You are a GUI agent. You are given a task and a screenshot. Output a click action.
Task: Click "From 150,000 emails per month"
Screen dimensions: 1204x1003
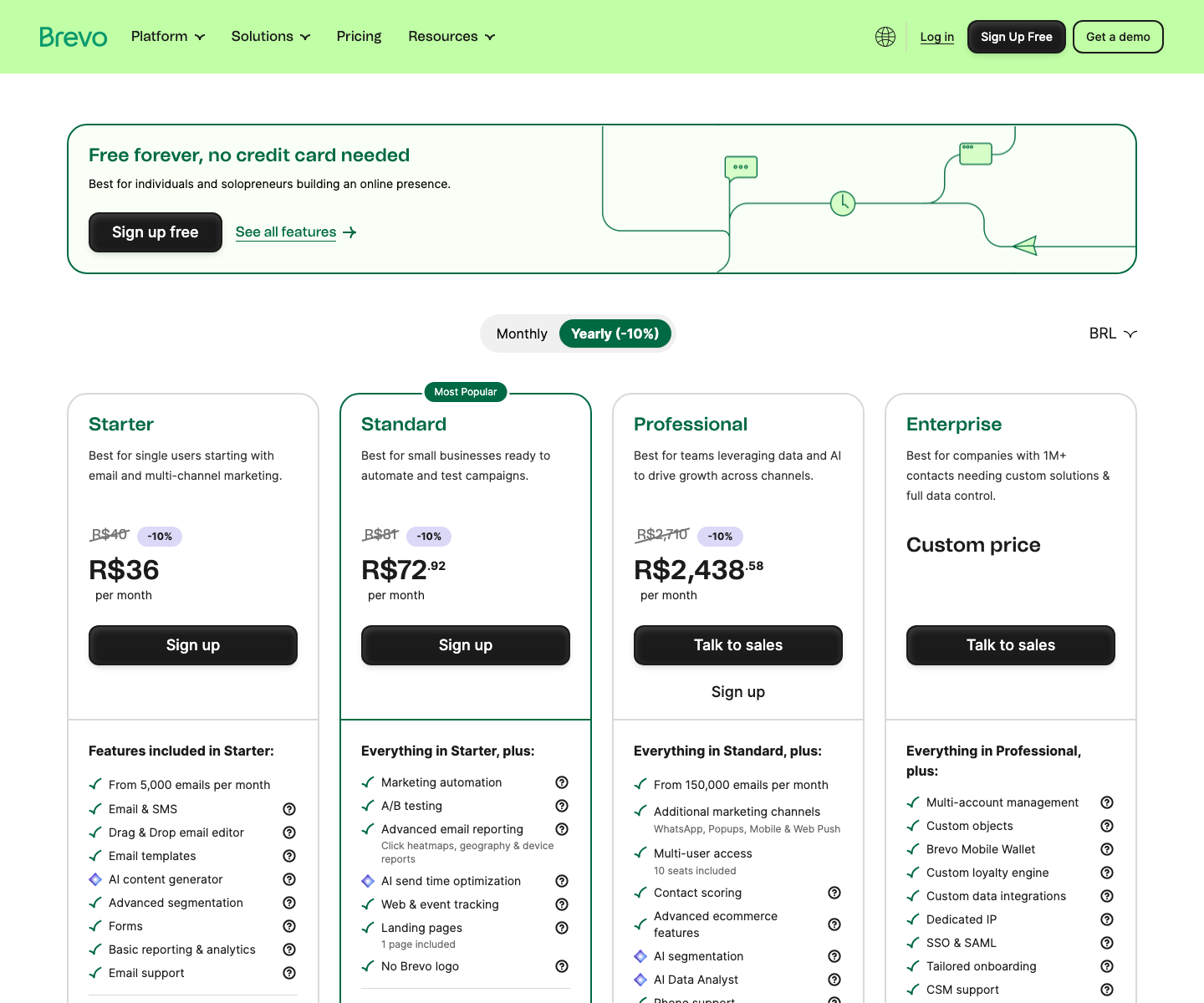pyautogui.click(x=741, y=785)
